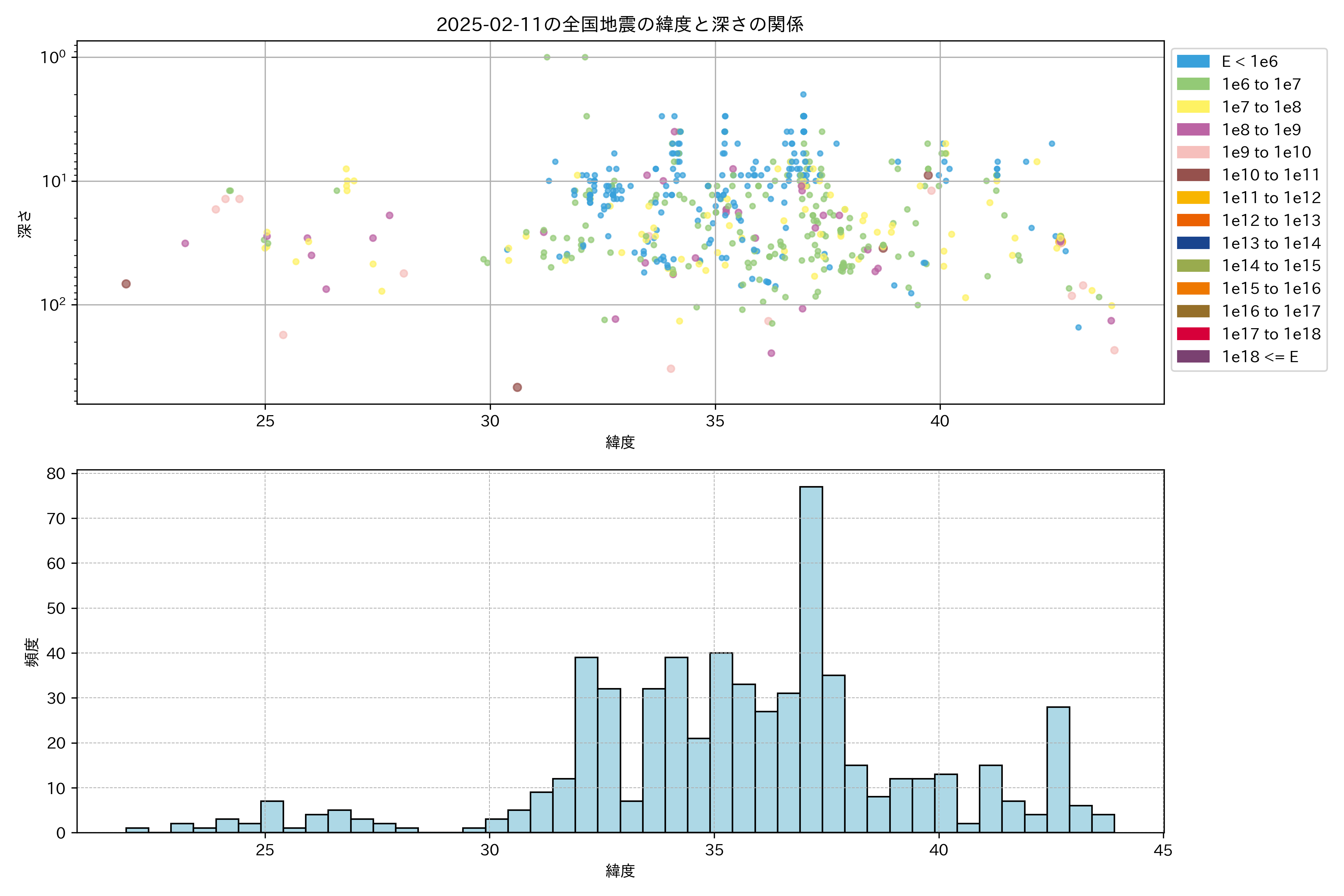Click the red '1e17 to 1e18' legend swatch
Viewport: 1344px width, 896px height.
[1193, 334]
